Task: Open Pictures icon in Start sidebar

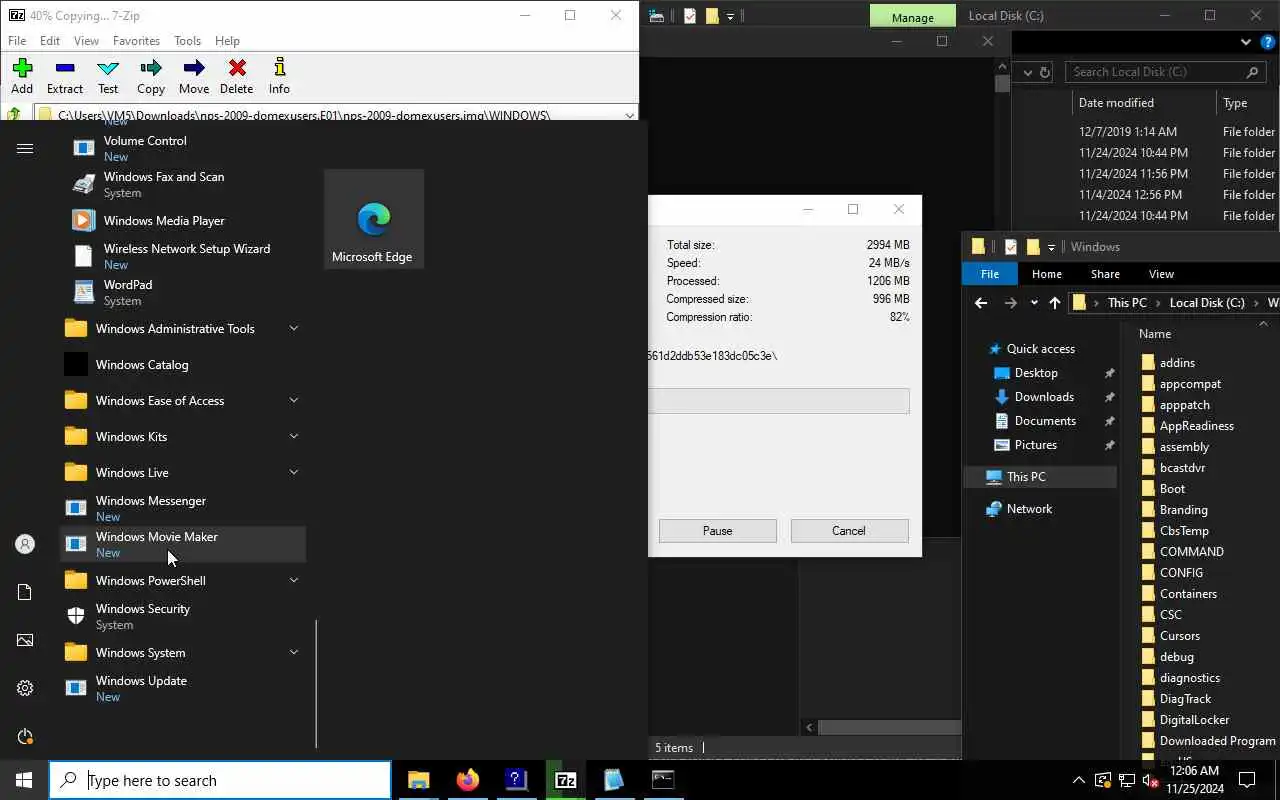Action: click(x=25, y=640)
